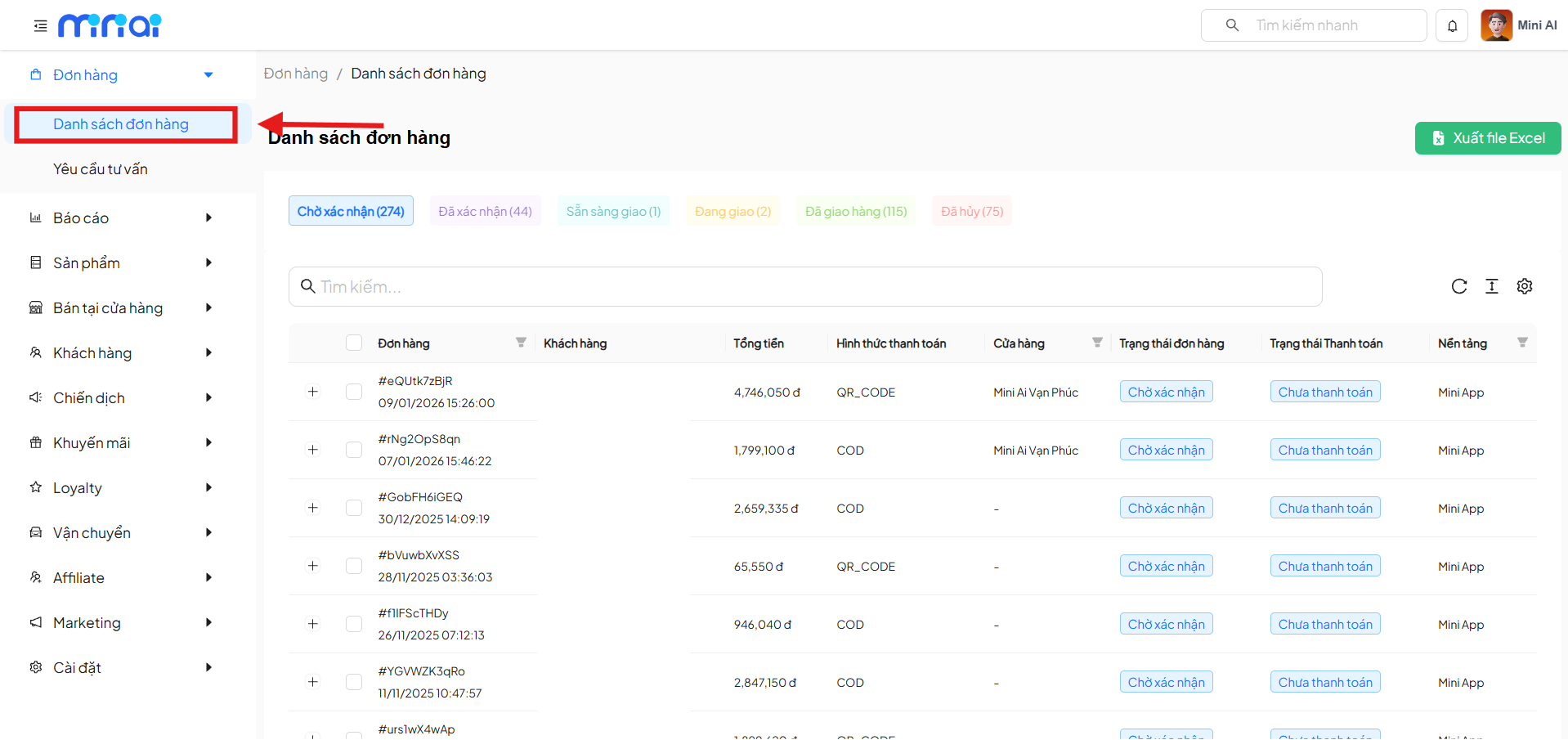Click the row height adjust icon
The width and height of the screenshot is (1568, 740).
tap(1491, 286)
